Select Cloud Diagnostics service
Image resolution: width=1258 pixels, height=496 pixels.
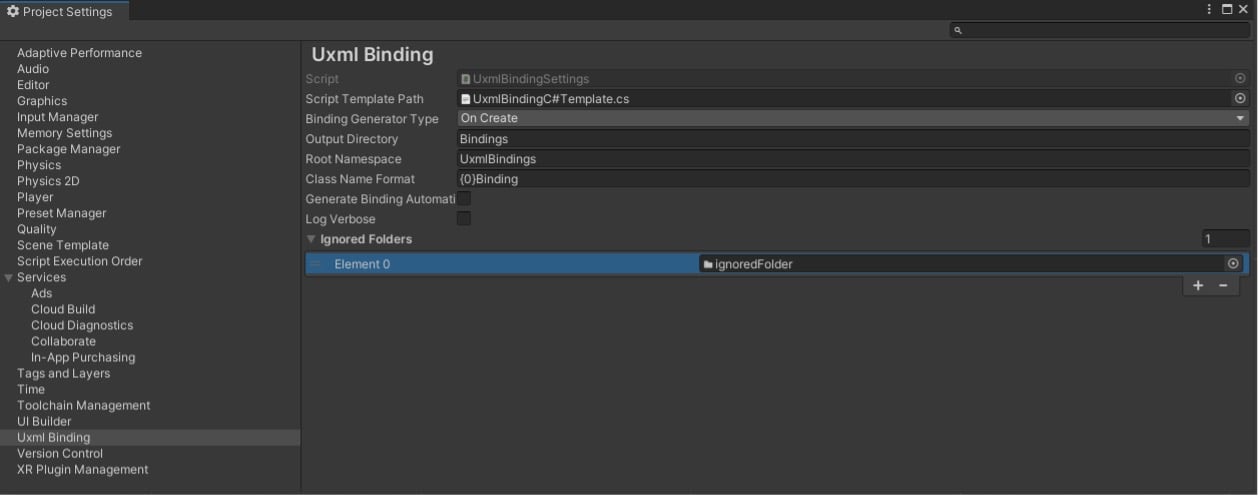[x=82, y=325]
